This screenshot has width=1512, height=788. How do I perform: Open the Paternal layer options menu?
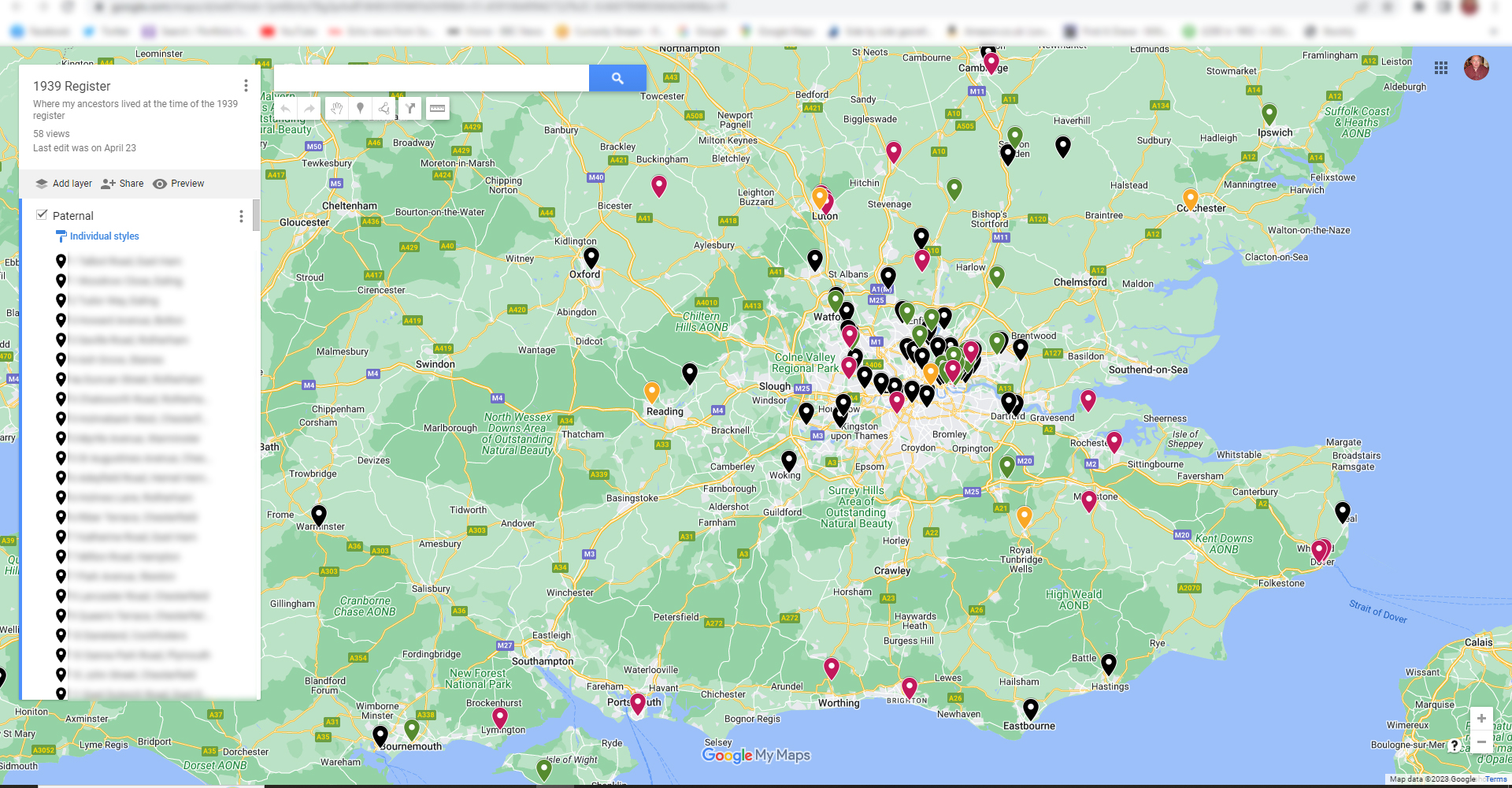pyautogui.click(x=241, y=216)
